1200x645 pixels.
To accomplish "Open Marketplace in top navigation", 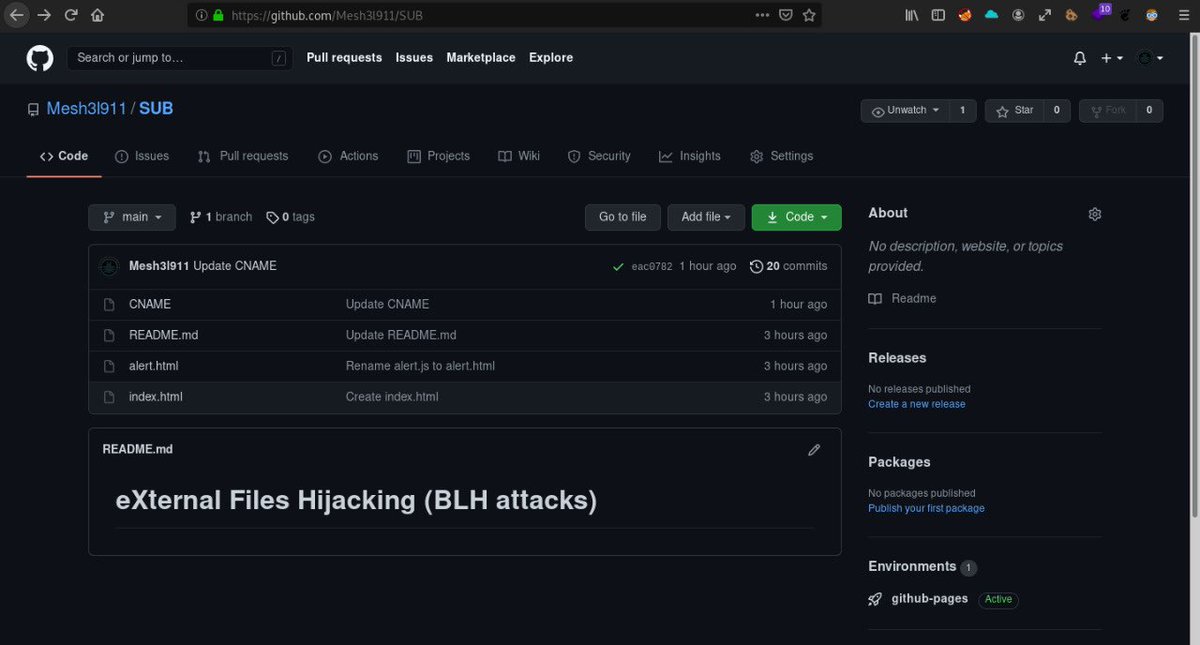I will coord(481,58).
